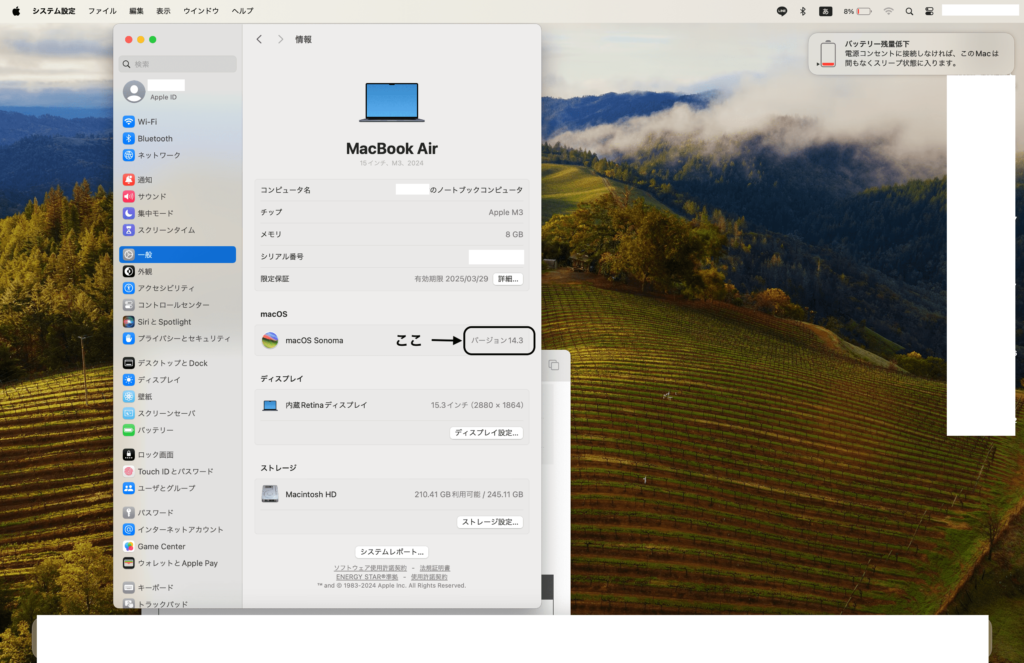Open Spotlight search in menu bar
The image size is (1024, 663).
(x=909, y=11)
